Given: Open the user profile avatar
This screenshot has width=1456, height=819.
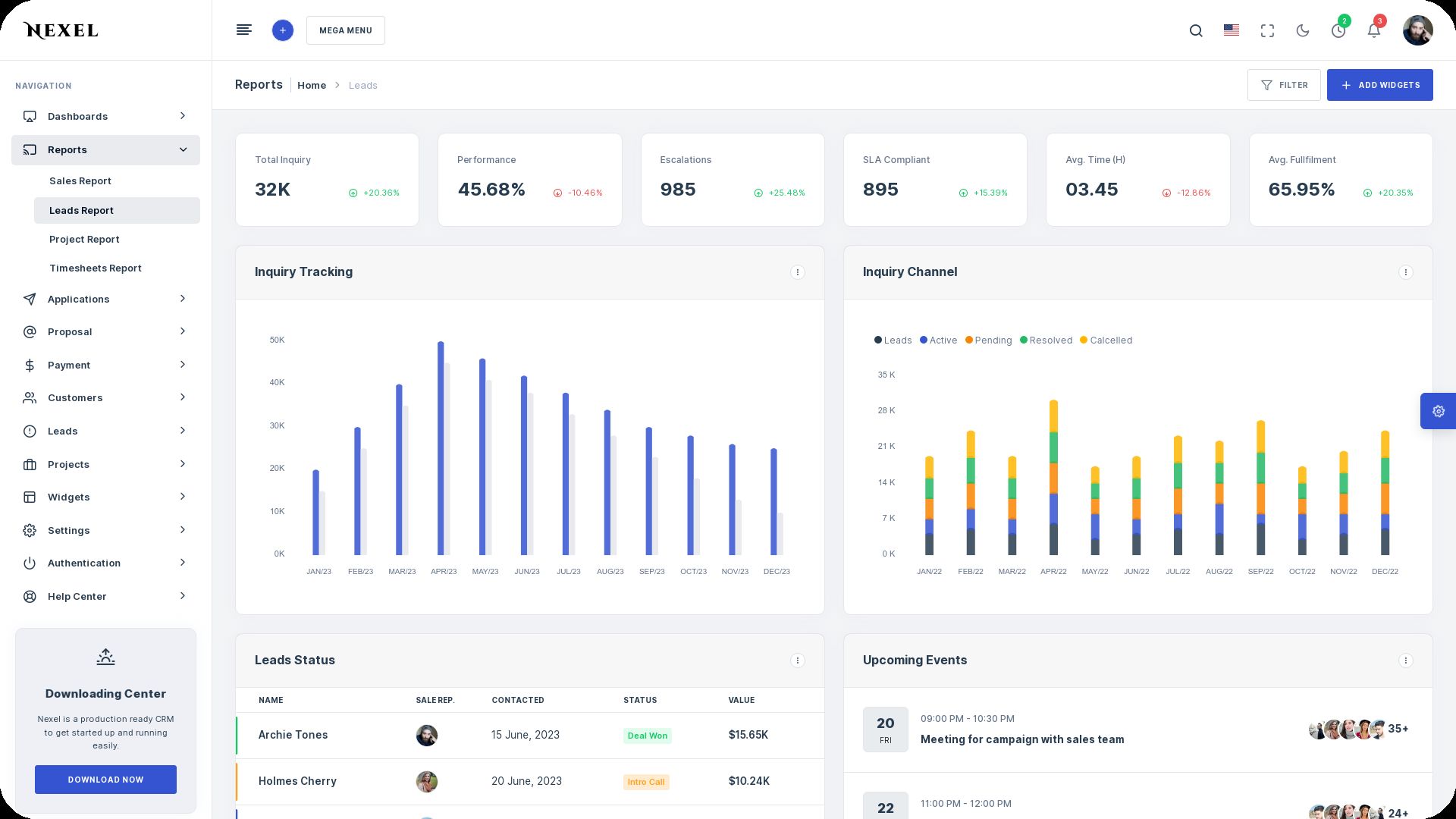Looking at the screenshot, I should coord(1417,31).
